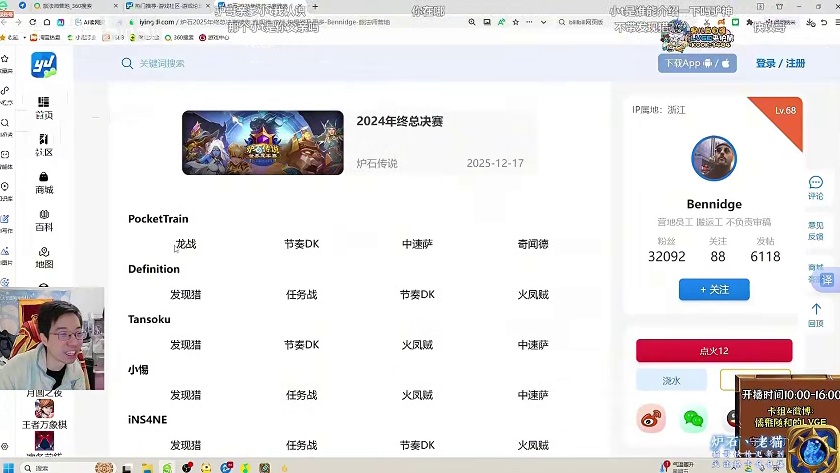Viewport: 840px width, 473px height.
Task: Share the article to Weibo
Action: pos(650,418)
